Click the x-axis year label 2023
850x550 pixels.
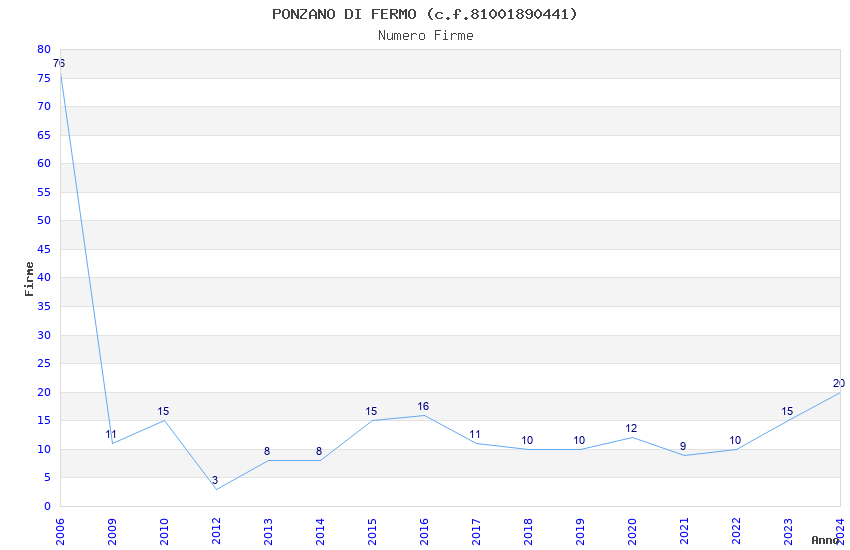(x=788, y=532)
